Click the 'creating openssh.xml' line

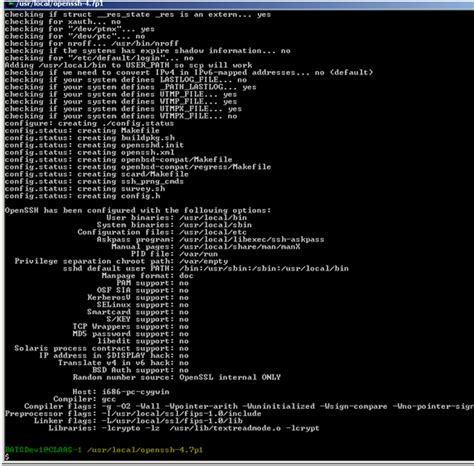point(89,153)
